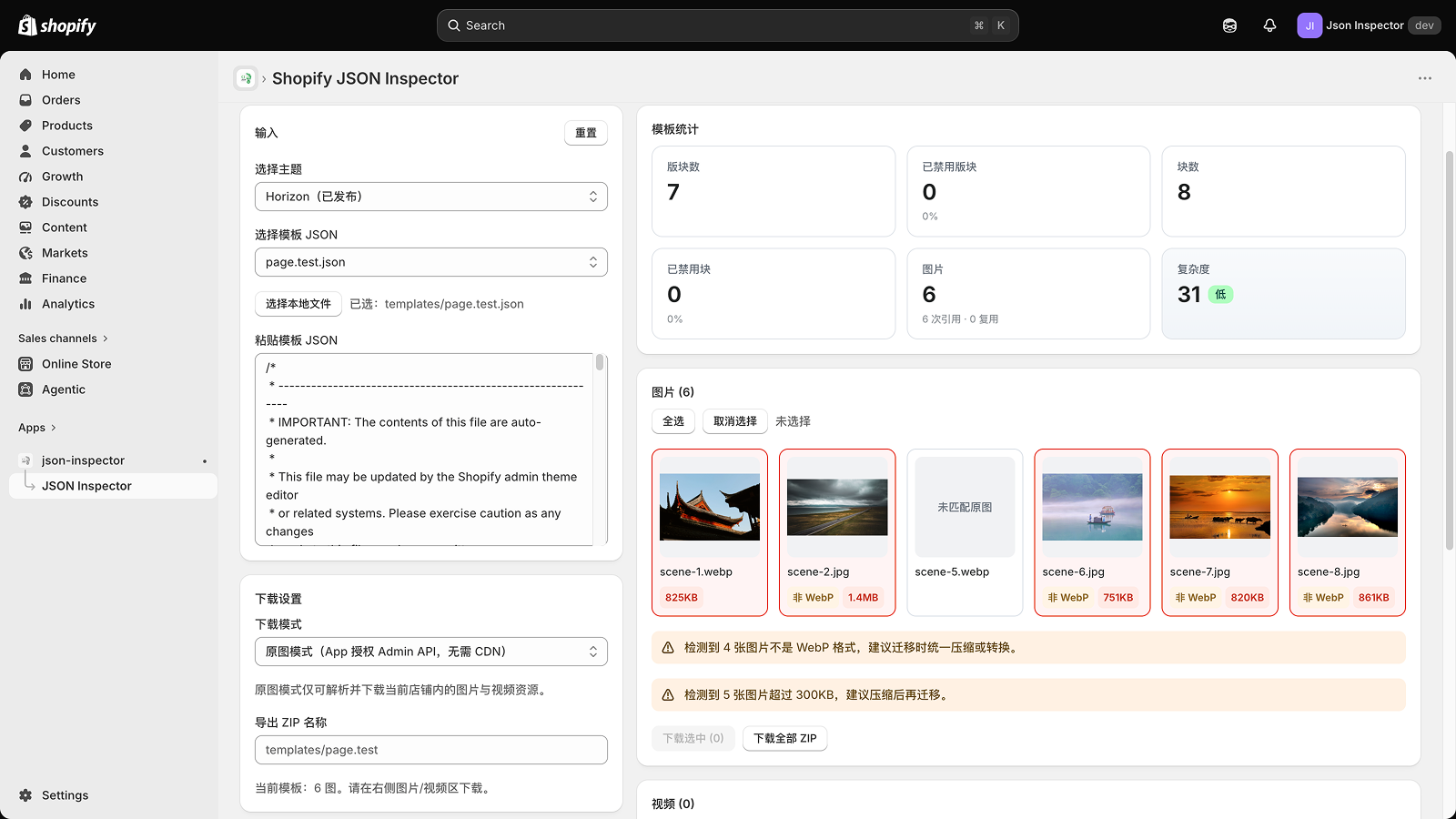This screenshot has height=819, width=1456.
Task: Click the 导出 ZIP 名称 input field
Action: pos(431,750)
